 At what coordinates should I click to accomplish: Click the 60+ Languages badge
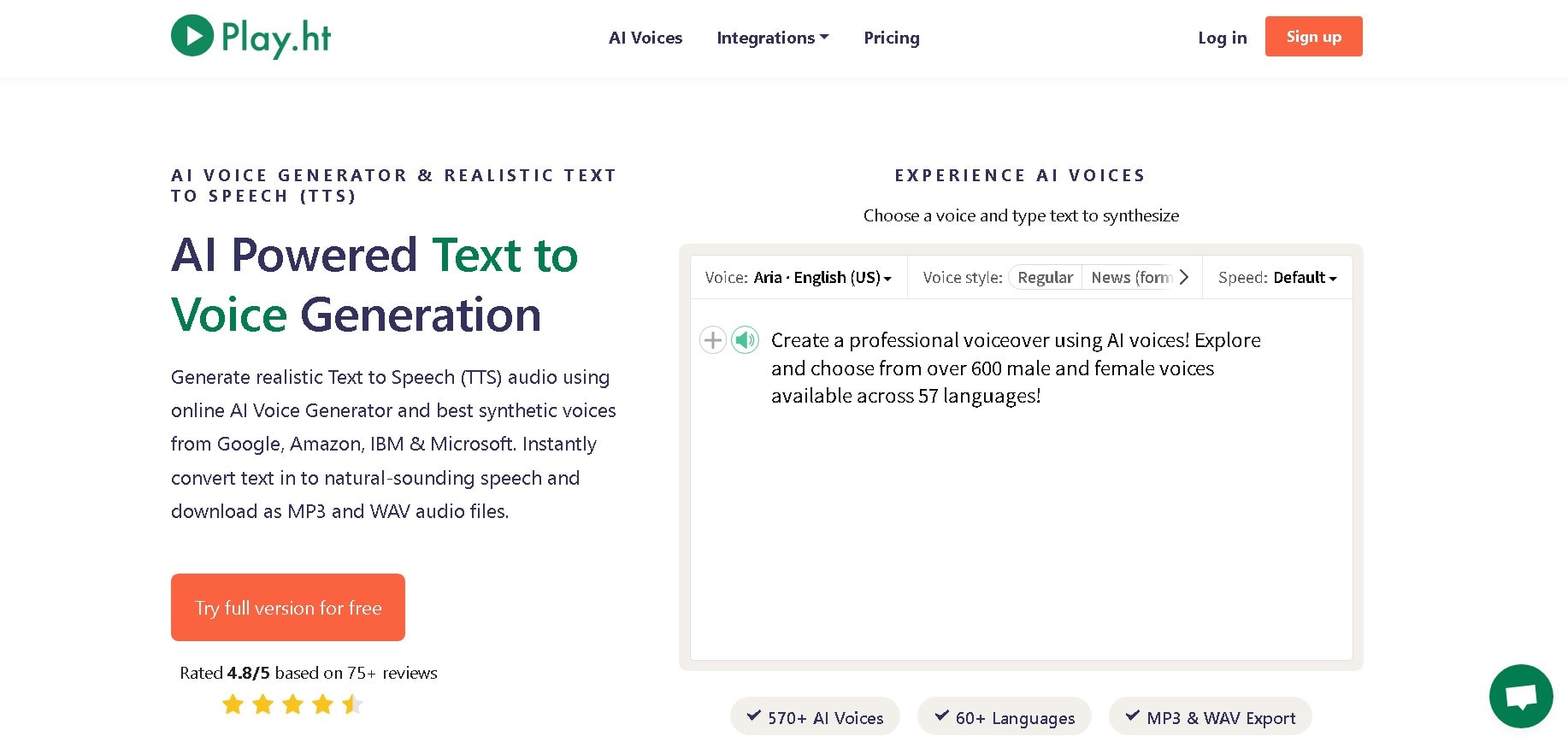1005,717
